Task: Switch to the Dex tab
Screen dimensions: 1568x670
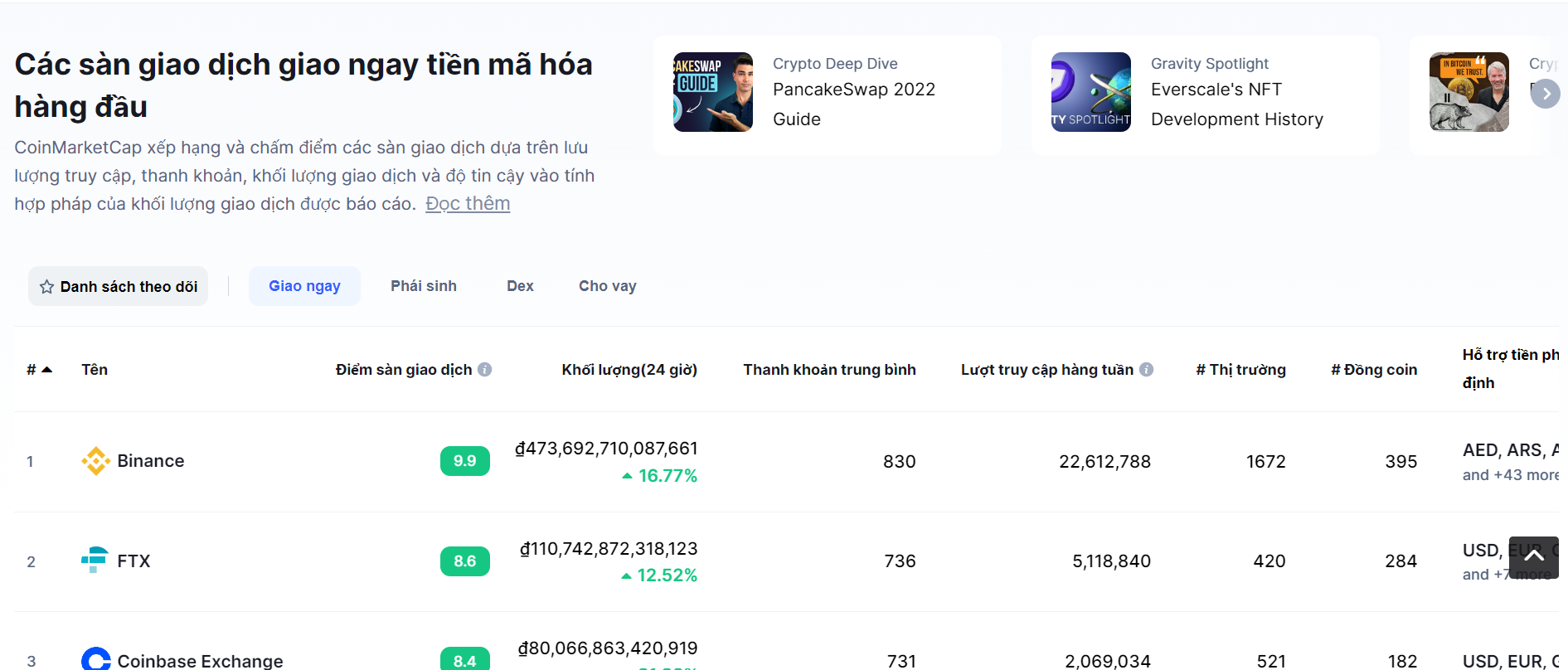Action: click(x=520, y=286)
